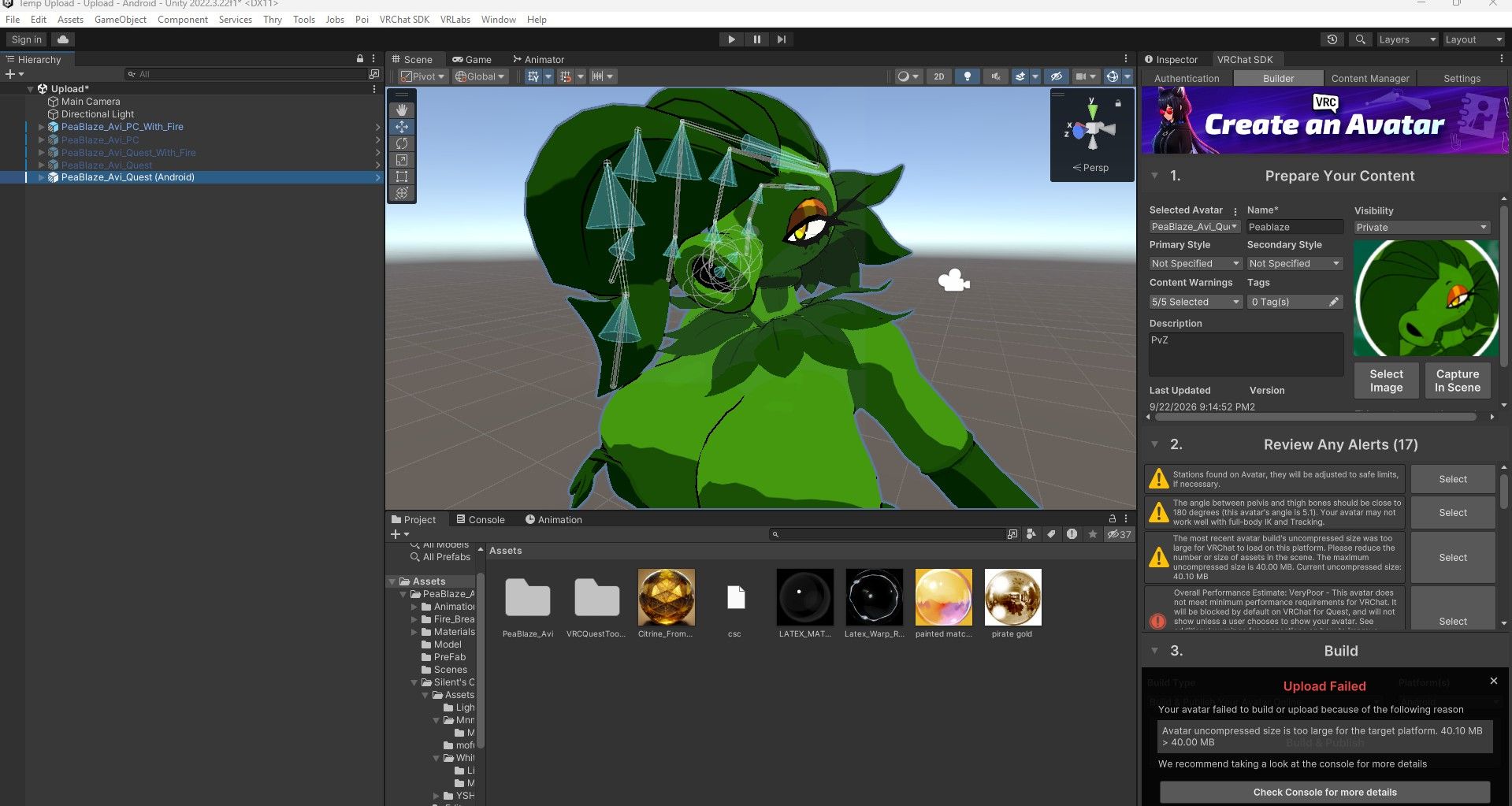Click the Play button

(731, 39)
